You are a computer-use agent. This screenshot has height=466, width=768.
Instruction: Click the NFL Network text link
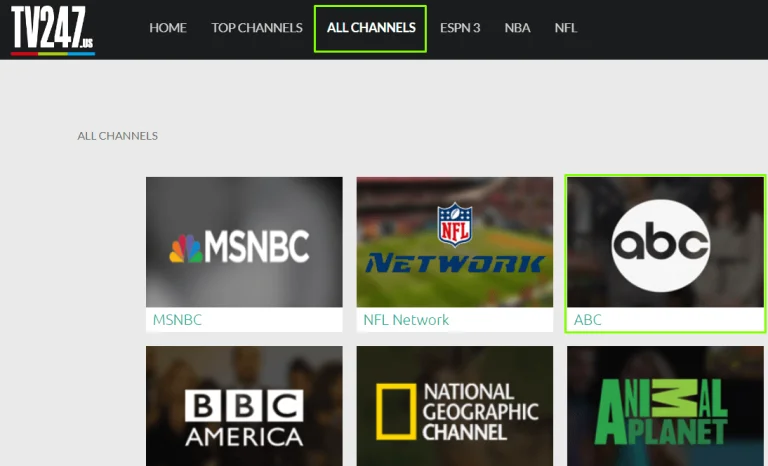click(406, 319)
